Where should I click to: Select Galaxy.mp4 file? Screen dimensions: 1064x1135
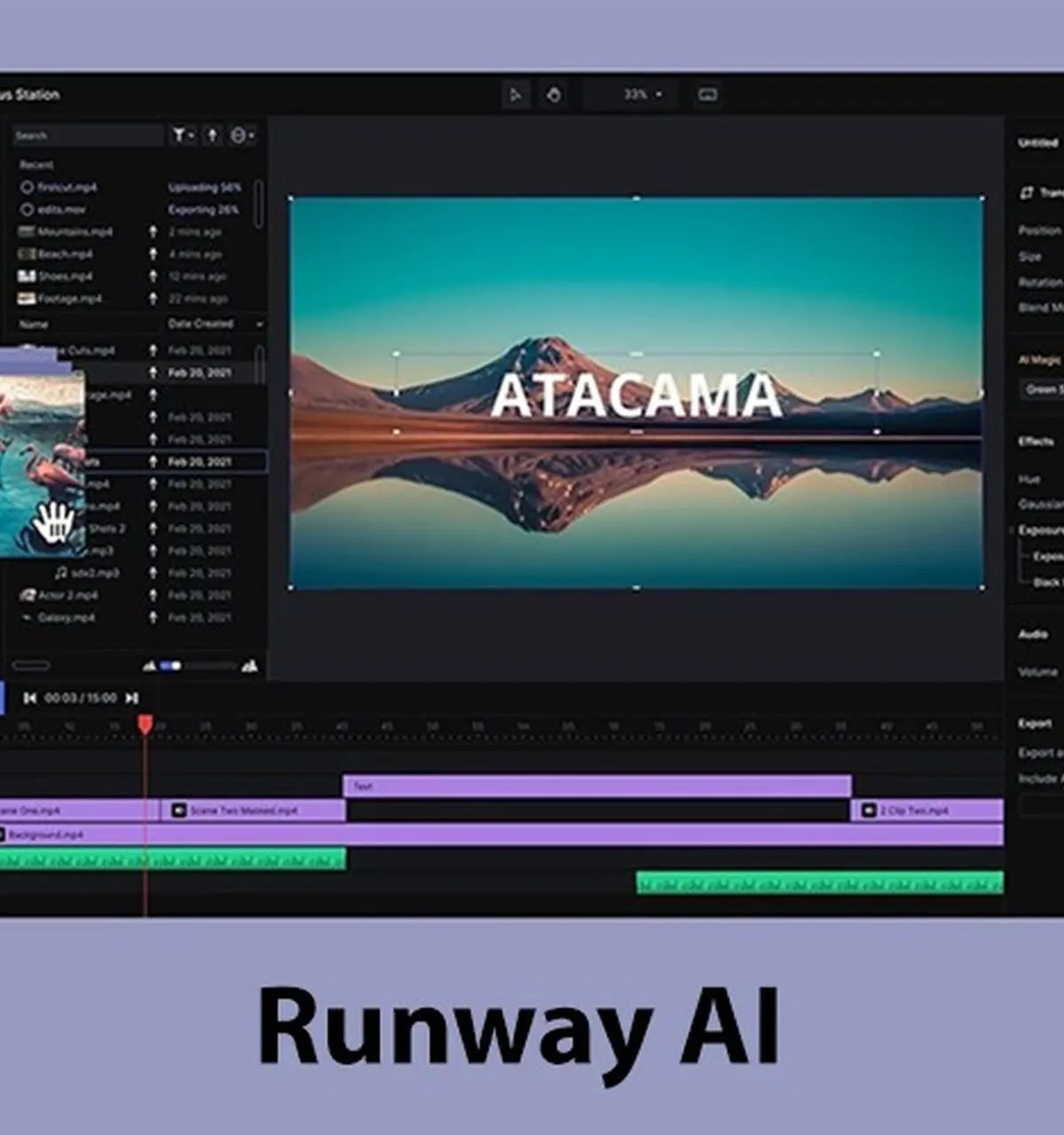tap(66, 617)
